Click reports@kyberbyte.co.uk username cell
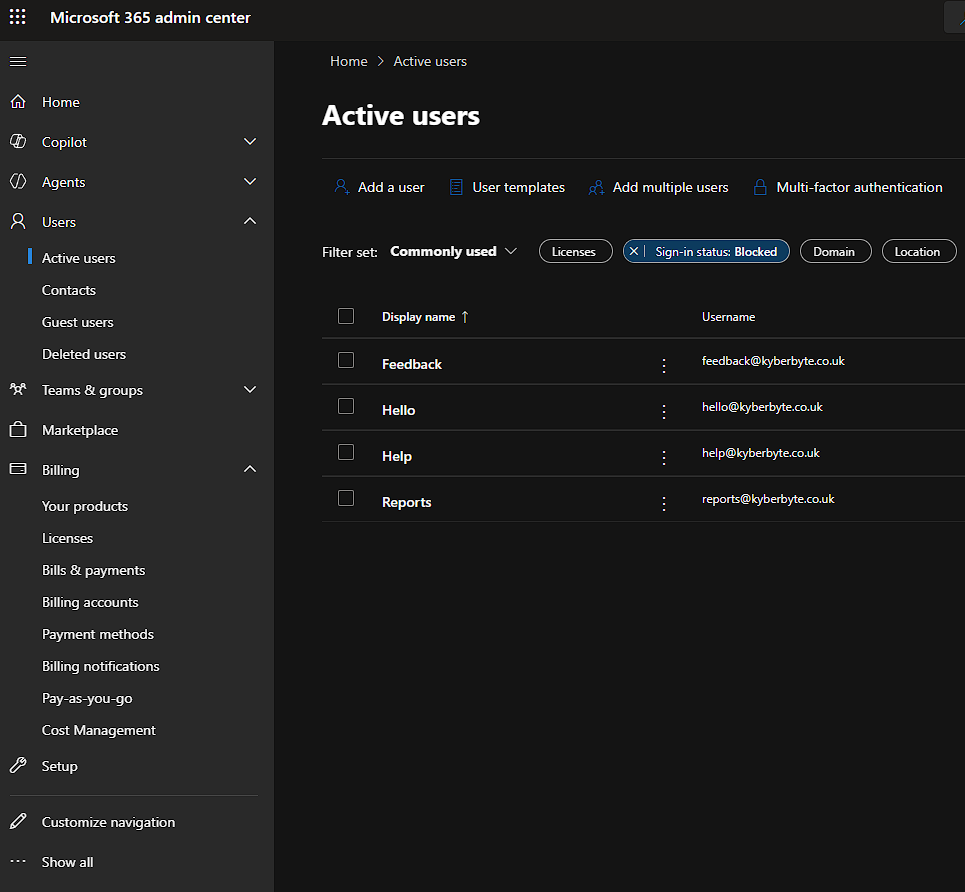The width and height of the screenshot is (965, 892). [768, 499]
